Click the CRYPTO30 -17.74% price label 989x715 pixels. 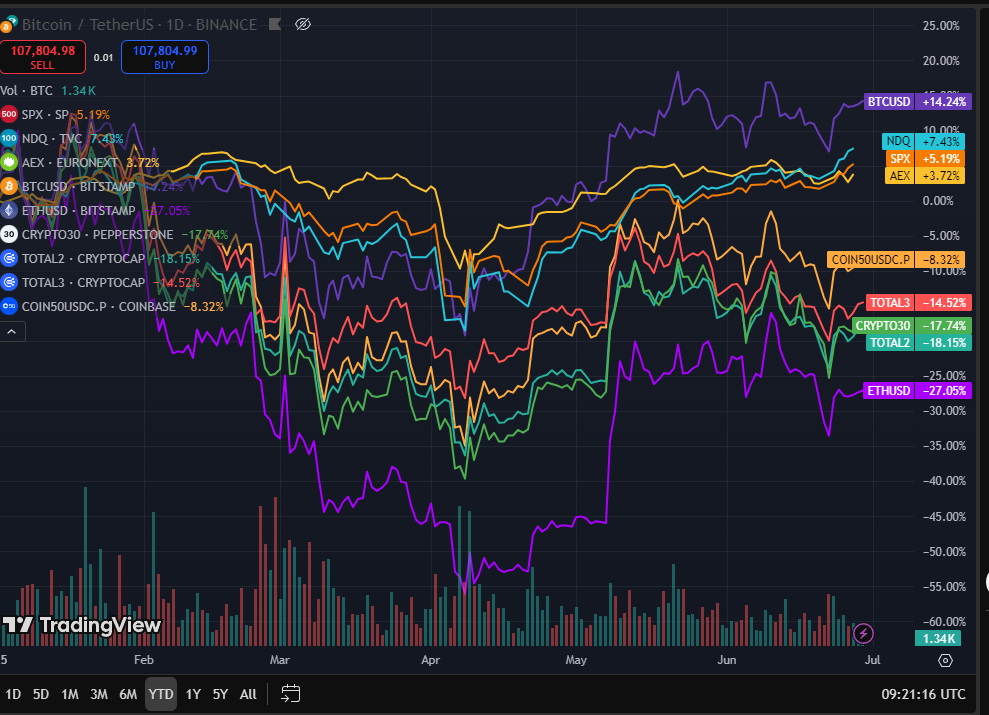[911, 325]
